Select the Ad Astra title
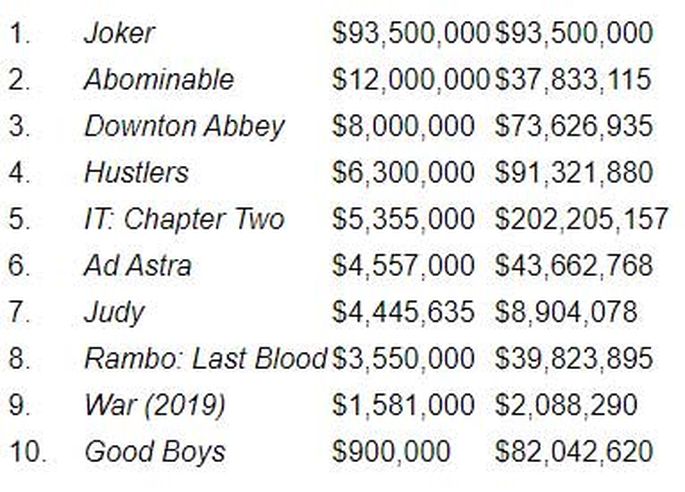 (138, 266)
